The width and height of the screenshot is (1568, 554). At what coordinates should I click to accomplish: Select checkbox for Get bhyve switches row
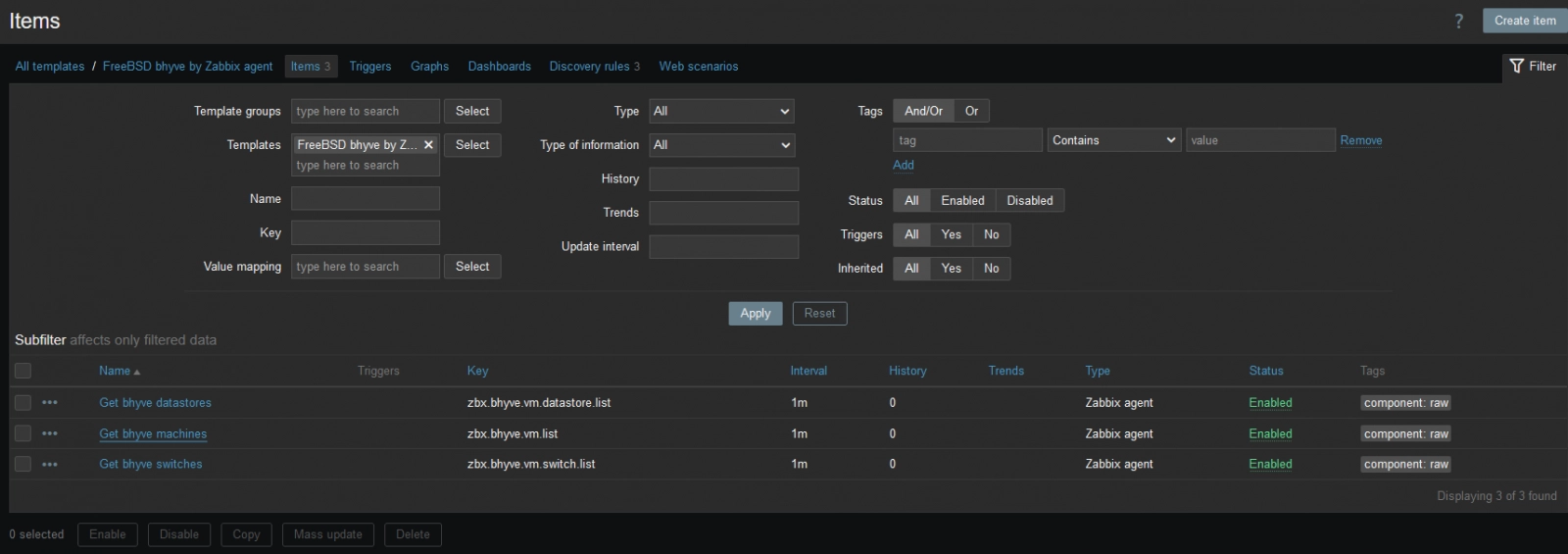click(24, 464)
